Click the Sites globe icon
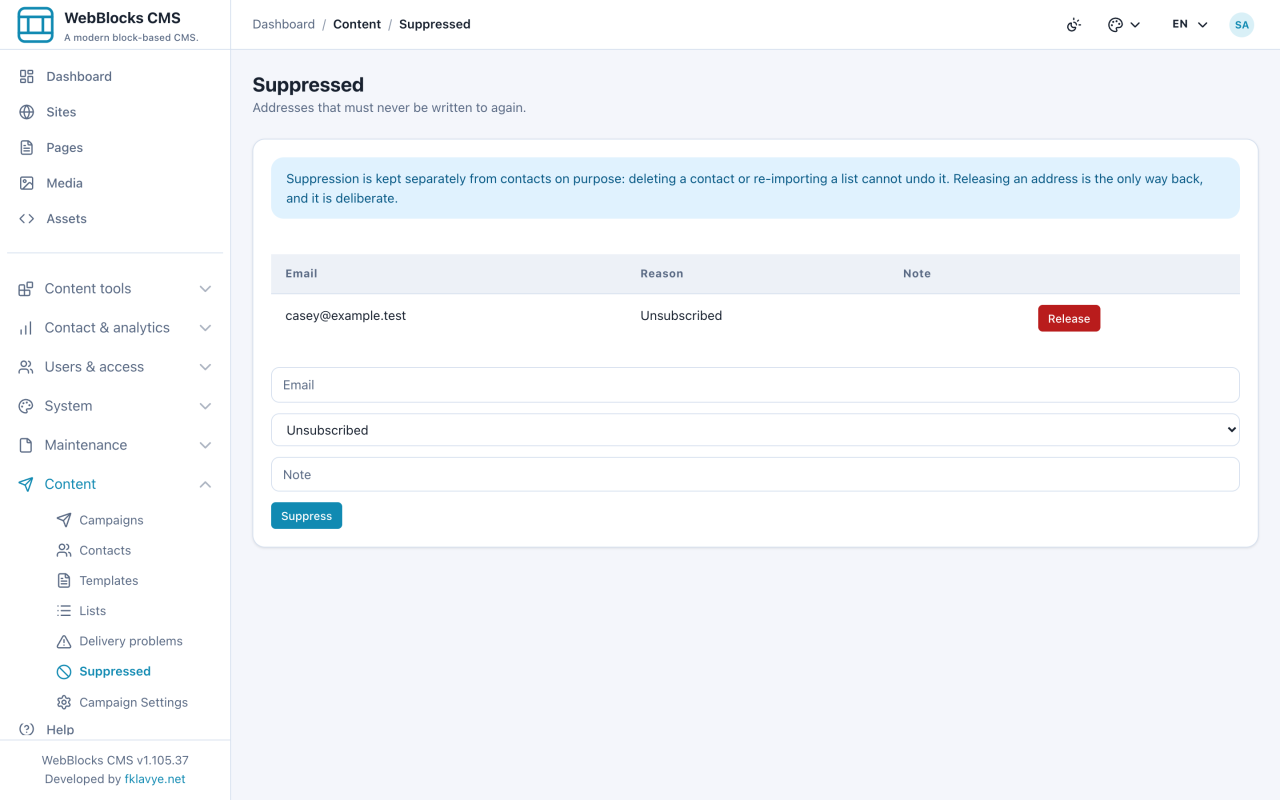 click(27, 112)
